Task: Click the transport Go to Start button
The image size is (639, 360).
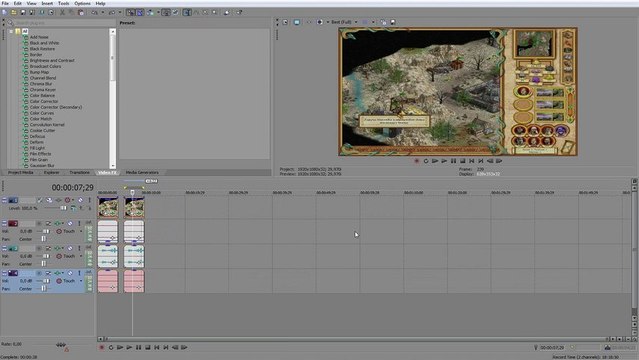Action: click(156, 347)
